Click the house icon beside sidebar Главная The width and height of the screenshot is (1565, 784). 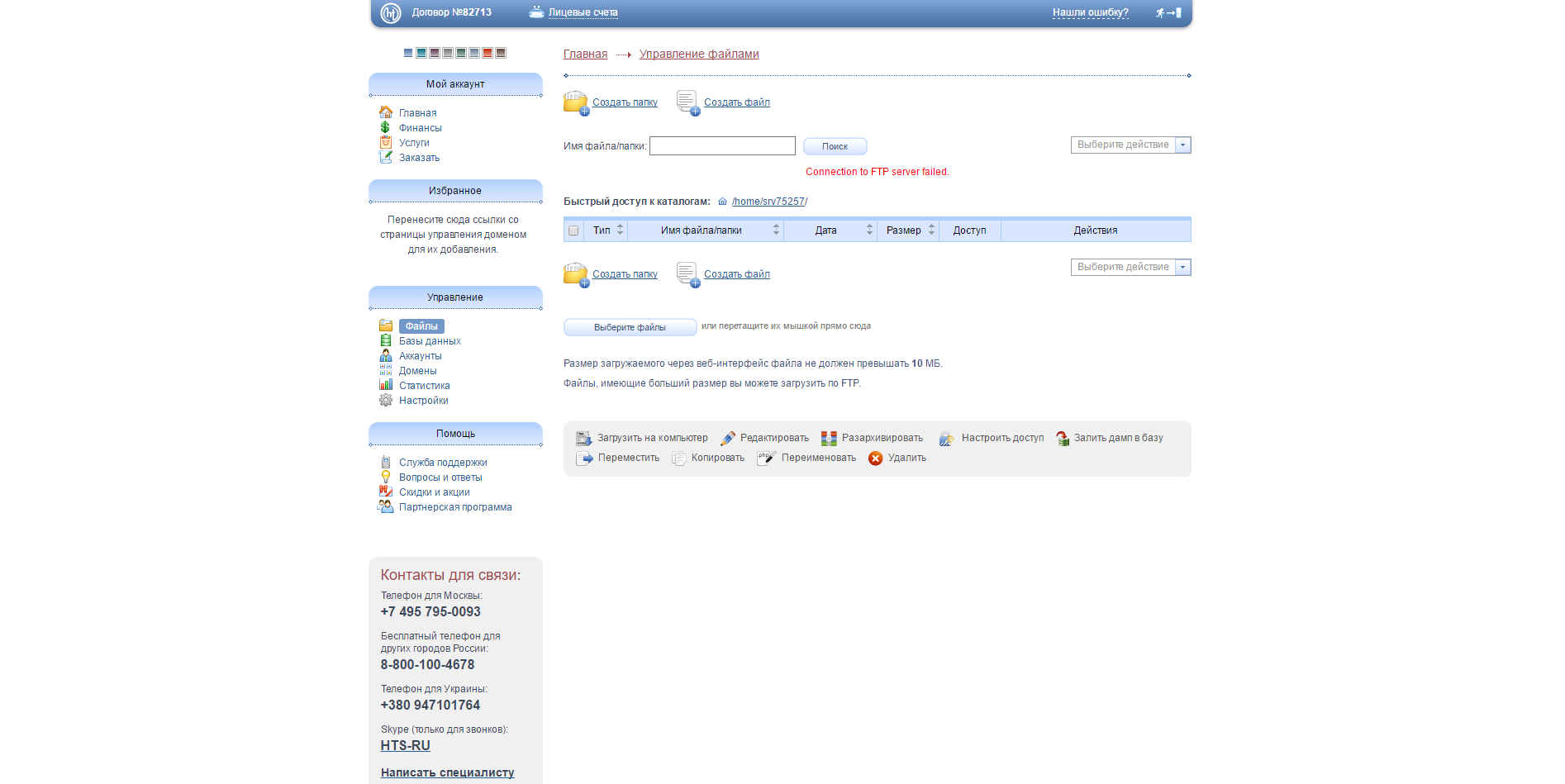(386, 112)
